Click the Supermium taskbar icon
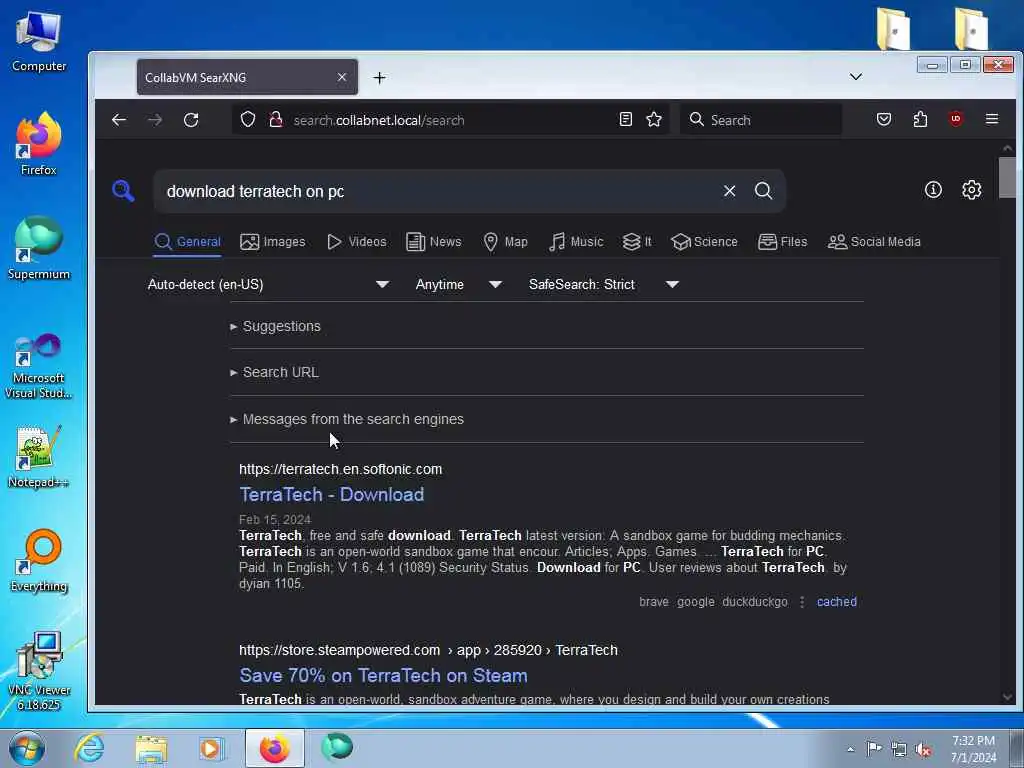Image resolution: width=1024 pixels, height=768 pixels. (337, 748)
